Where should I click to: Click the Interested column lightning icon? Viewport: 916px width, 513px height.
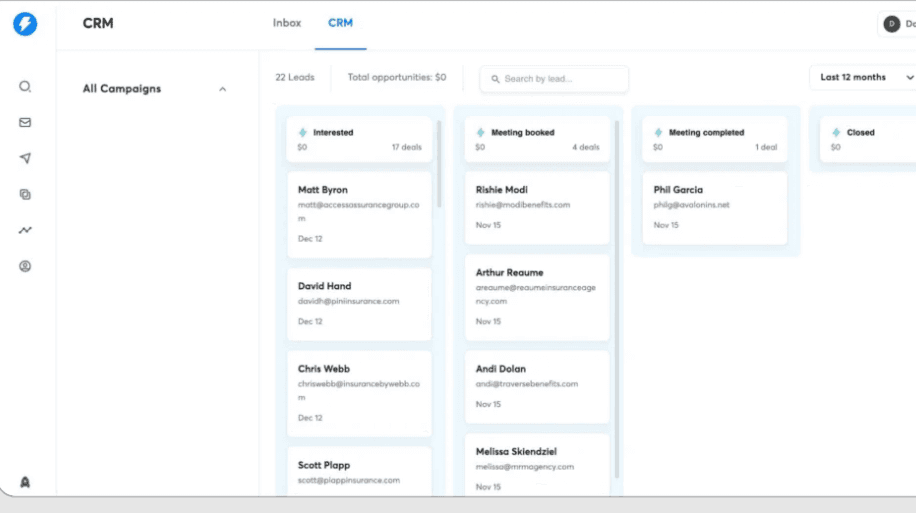(303, 133)
